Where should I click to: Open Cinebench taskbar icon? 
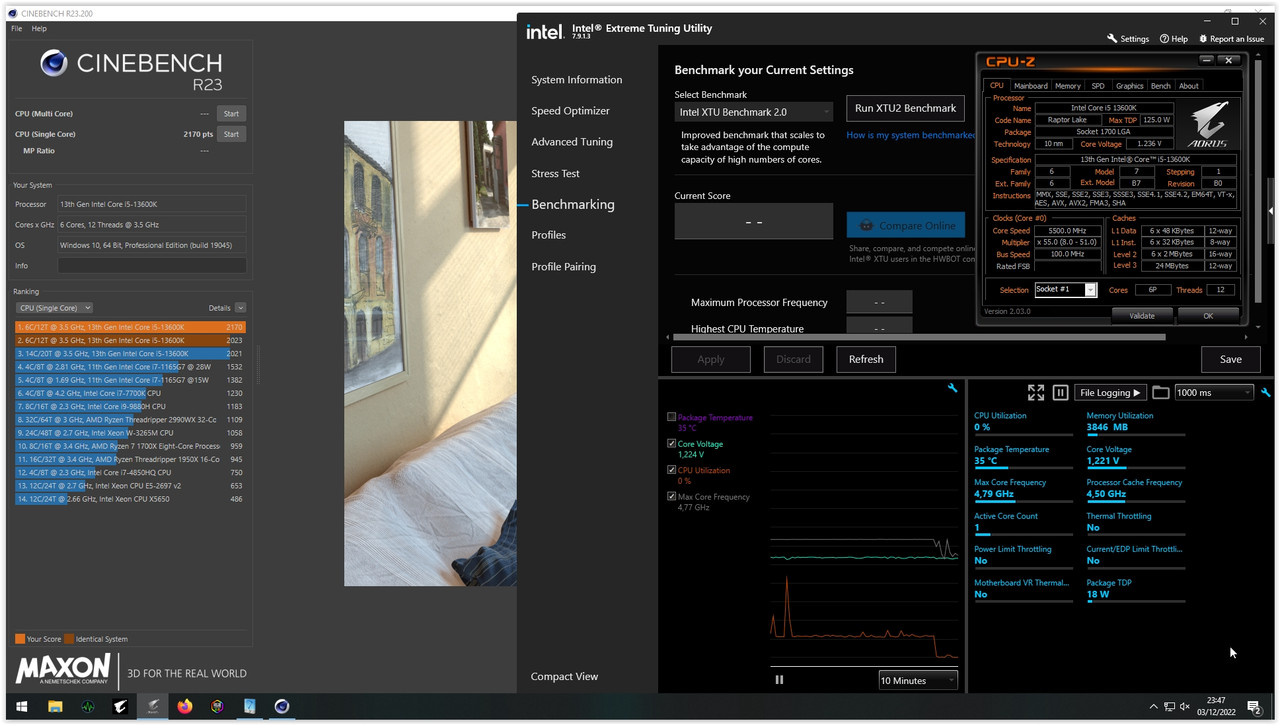[282, 707]
